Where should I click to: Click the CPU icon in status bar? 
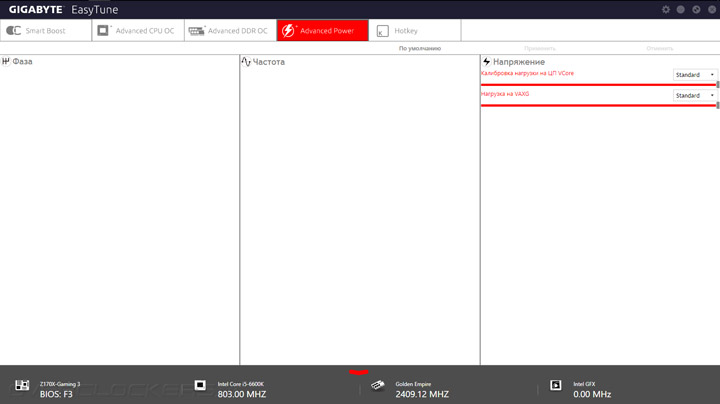(x=200, y=385)
